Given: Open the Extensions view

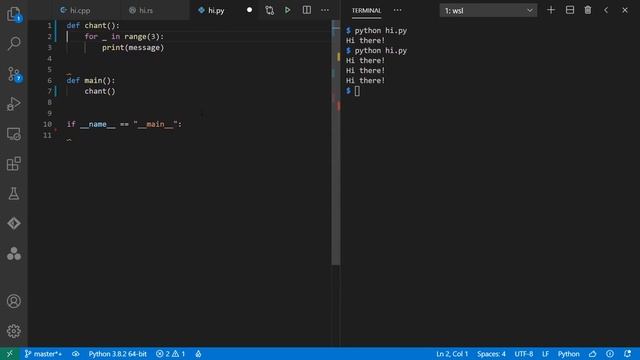Looking at the screenshot, I should (14, 164).
